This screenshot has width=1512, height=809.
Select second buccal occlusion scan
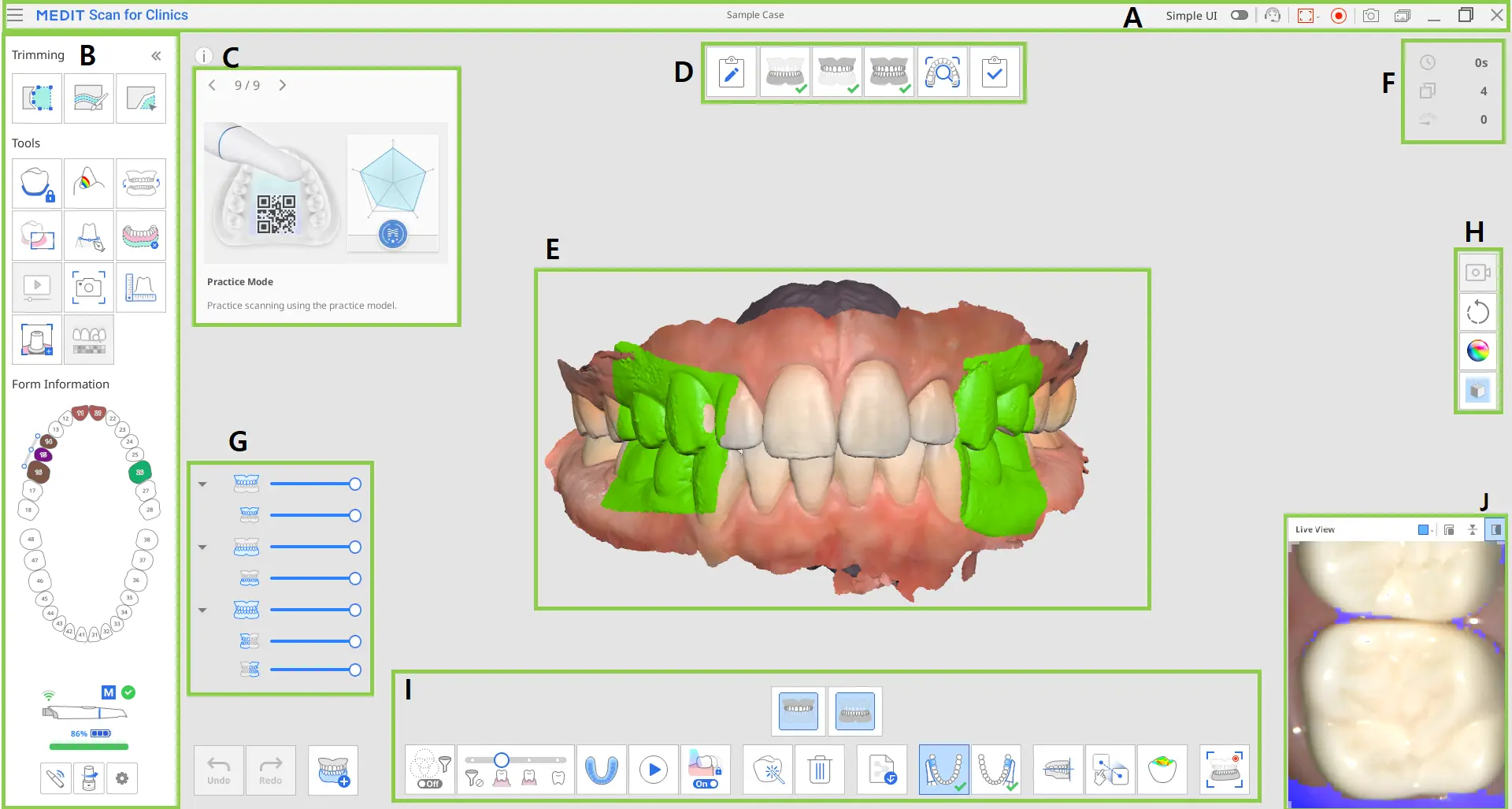(996, 770)
